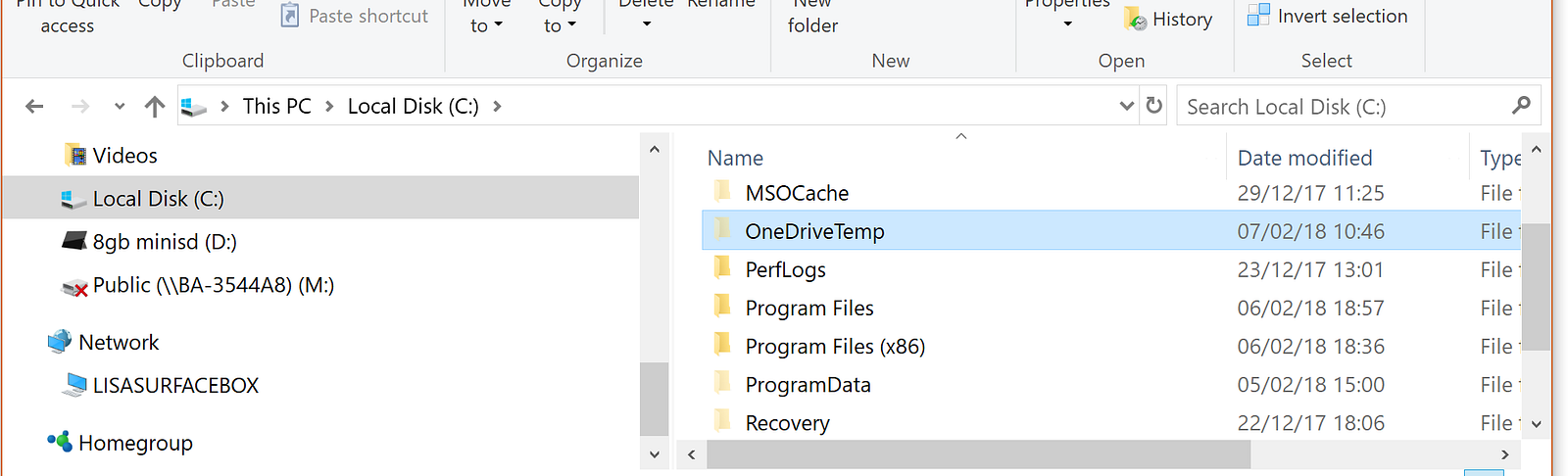
Task: Select the 8gb minisd (D:) drive
Action: 165,242
